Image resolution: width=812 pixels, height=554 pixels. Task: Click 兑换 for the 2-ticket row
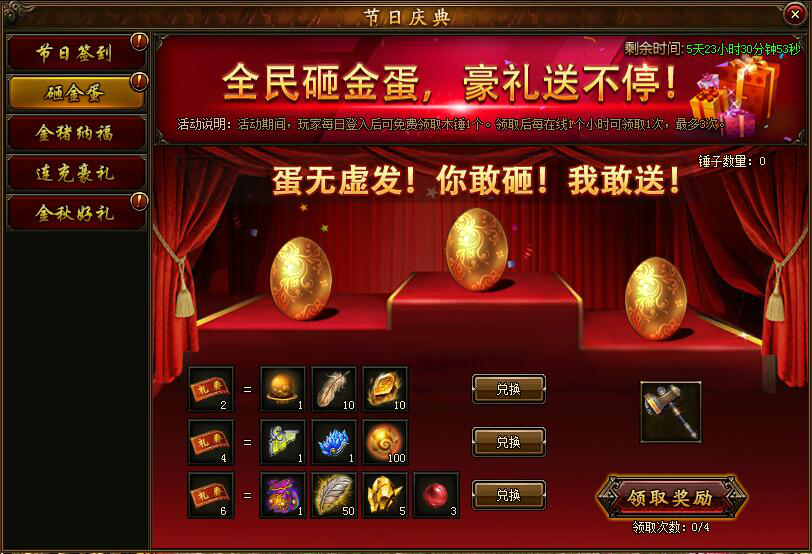pos(509,389)
